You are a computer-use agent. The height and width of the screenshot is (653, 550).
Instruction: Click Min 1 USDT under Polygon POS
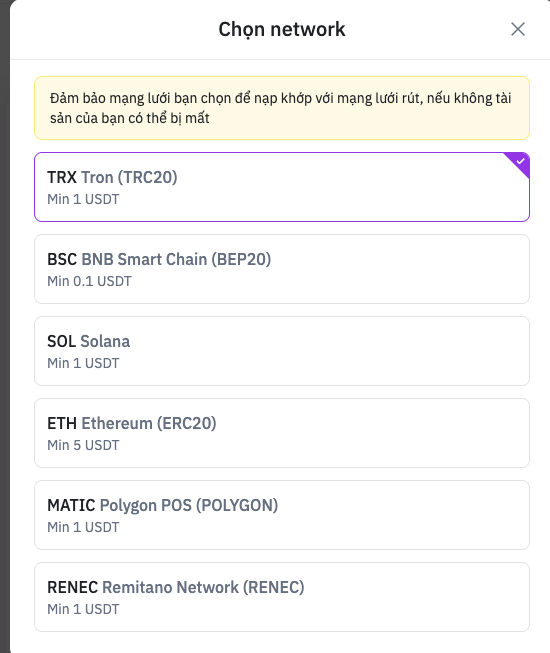[83, 528]
